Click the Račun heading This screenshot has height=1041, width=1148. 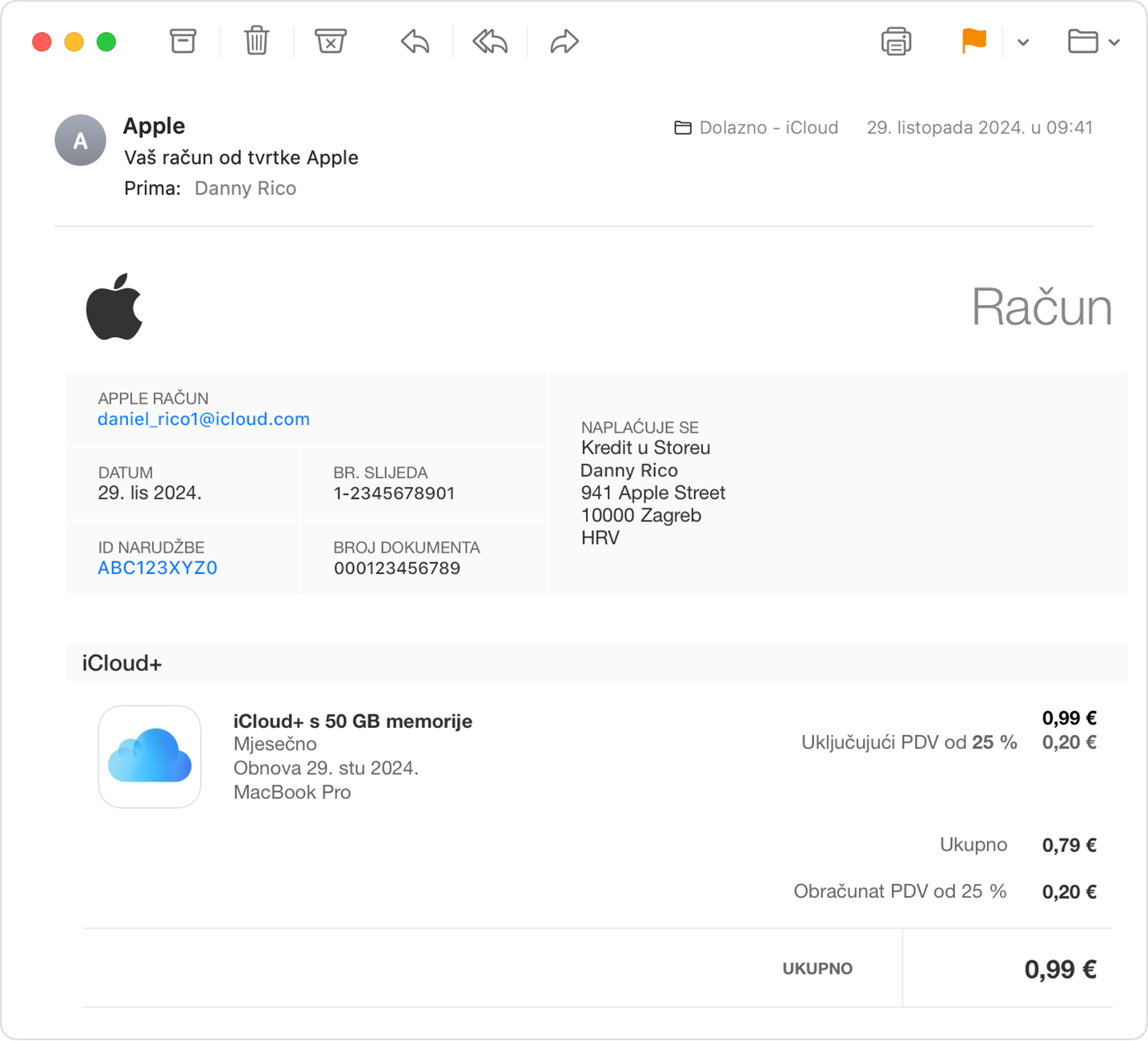click(1042, 307)
